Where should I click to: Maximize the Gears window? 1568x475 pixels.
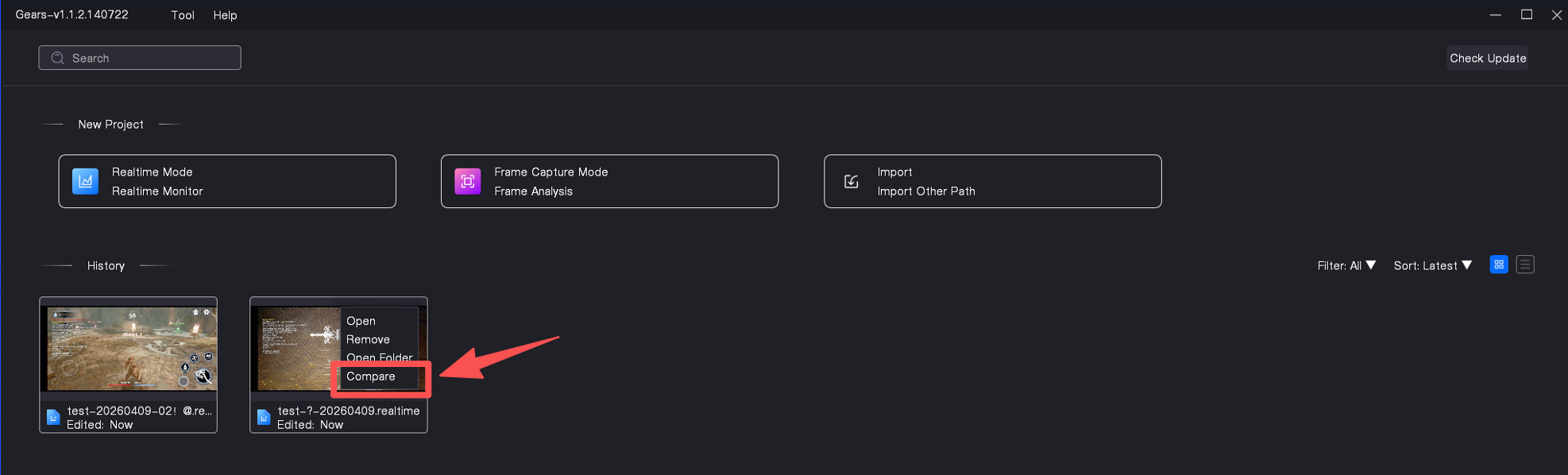click(1526, 15)
